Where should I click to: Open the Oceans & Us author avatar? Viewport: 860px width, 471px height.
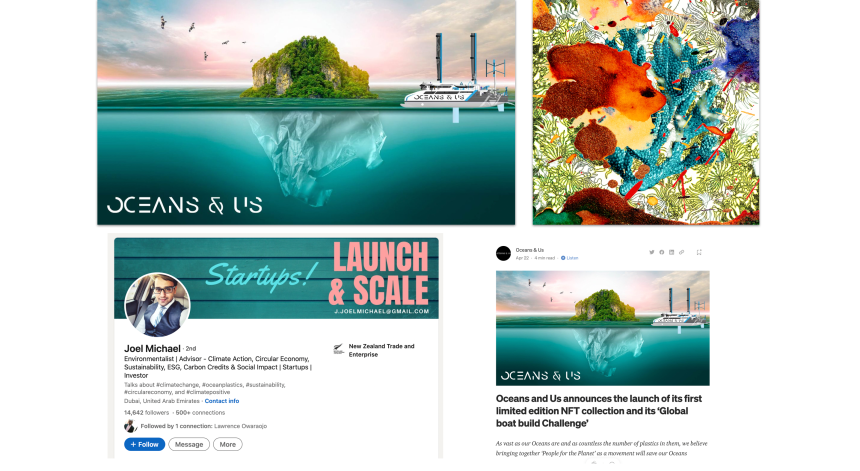coord(503,253)
